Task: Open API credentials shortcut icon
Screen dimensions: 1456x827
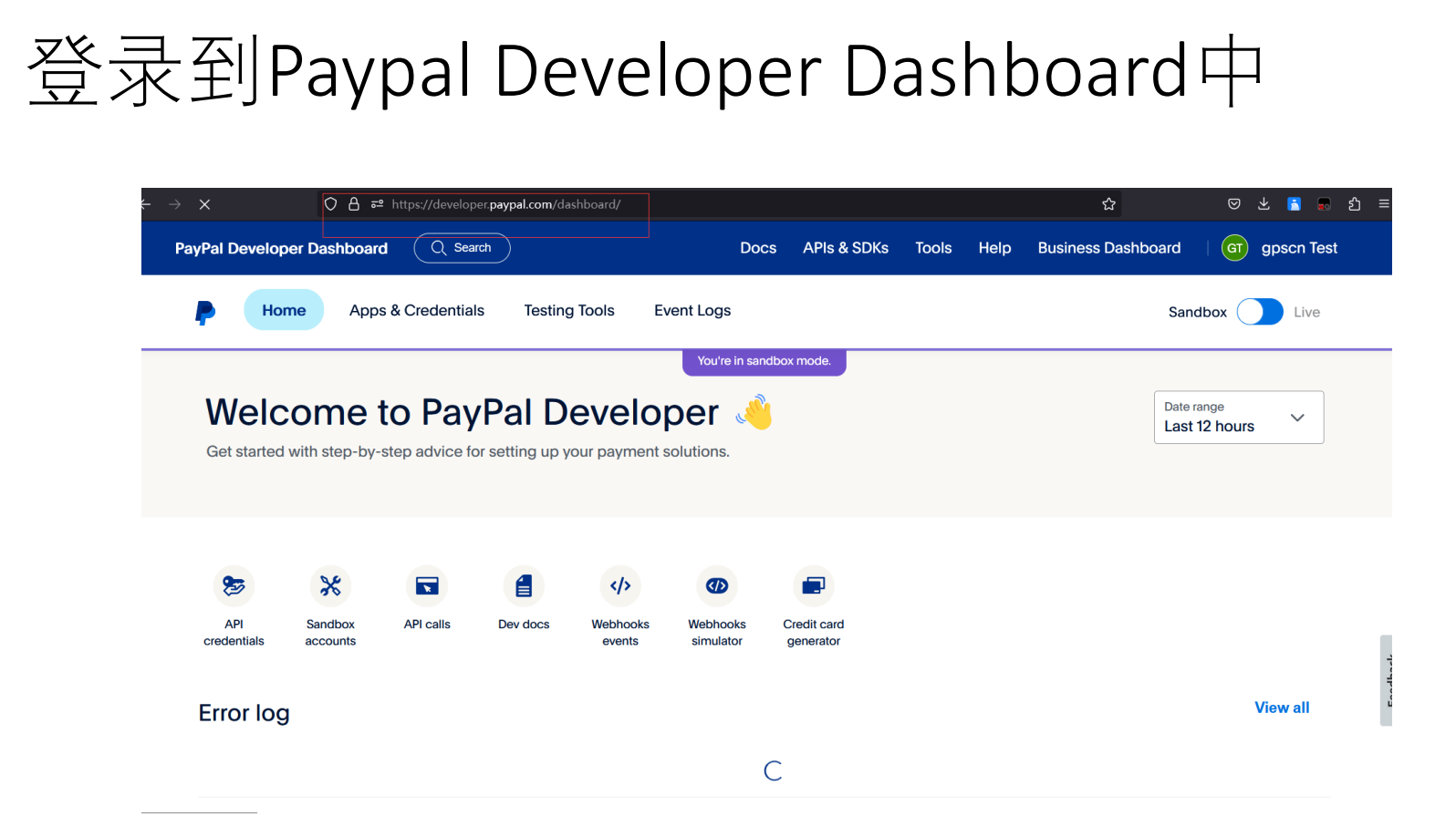Action: tap(234, 586)
